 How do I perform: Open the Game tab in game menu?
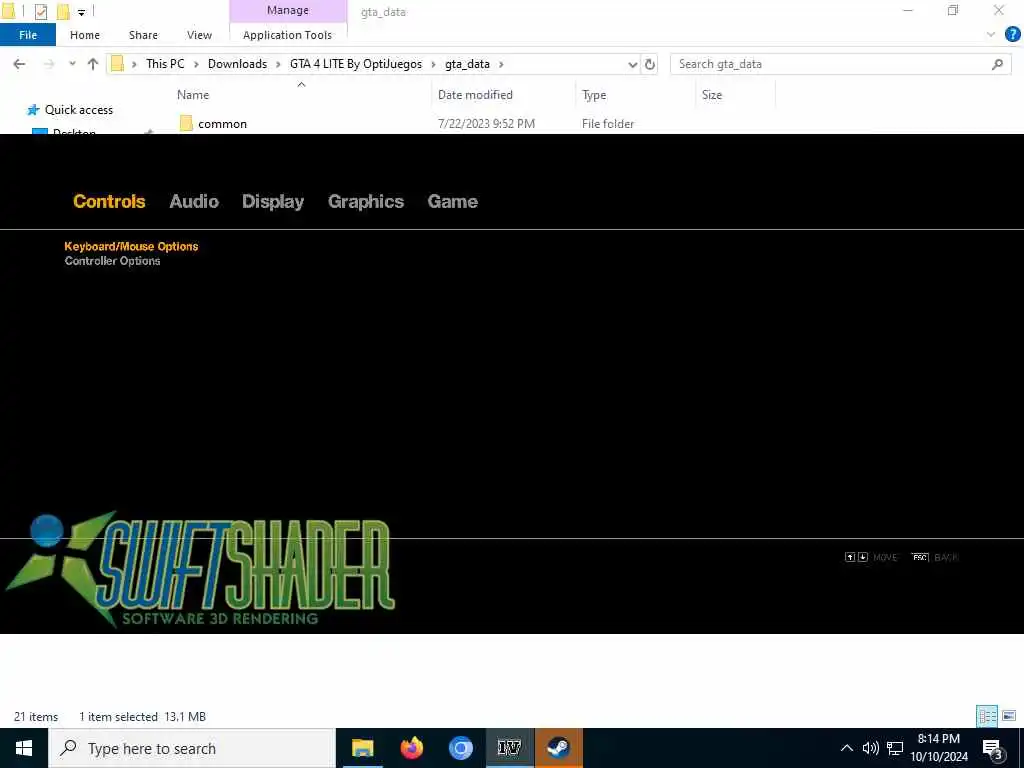click(453, 201)
